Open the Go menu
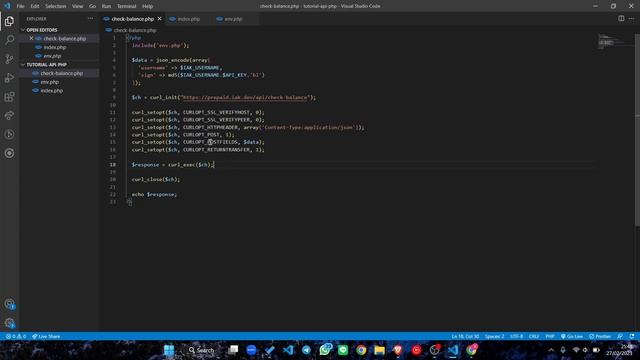 click(93, 6)
